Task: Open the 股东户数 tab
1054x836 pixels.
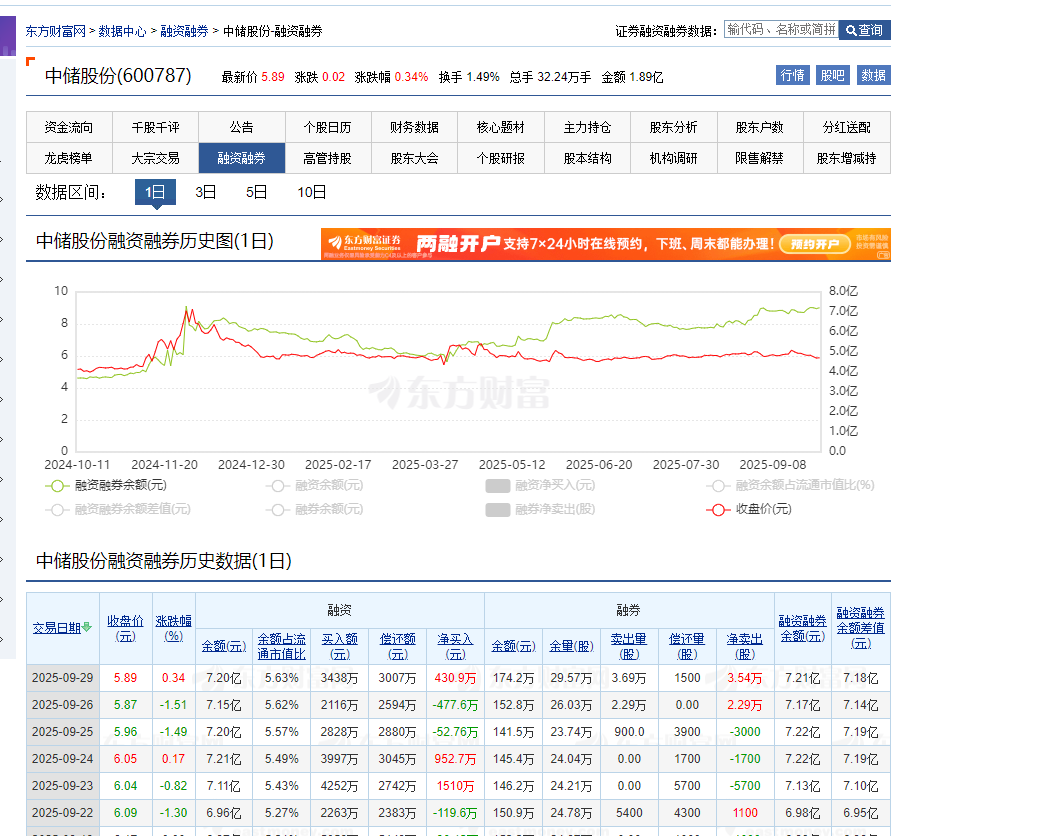Action: click(x=760, y=127)
